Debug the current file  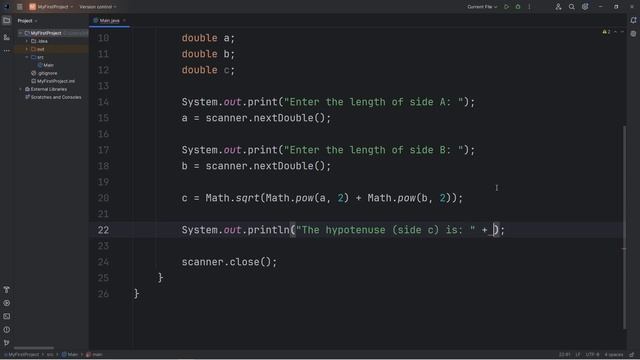(x=518, y=7)
